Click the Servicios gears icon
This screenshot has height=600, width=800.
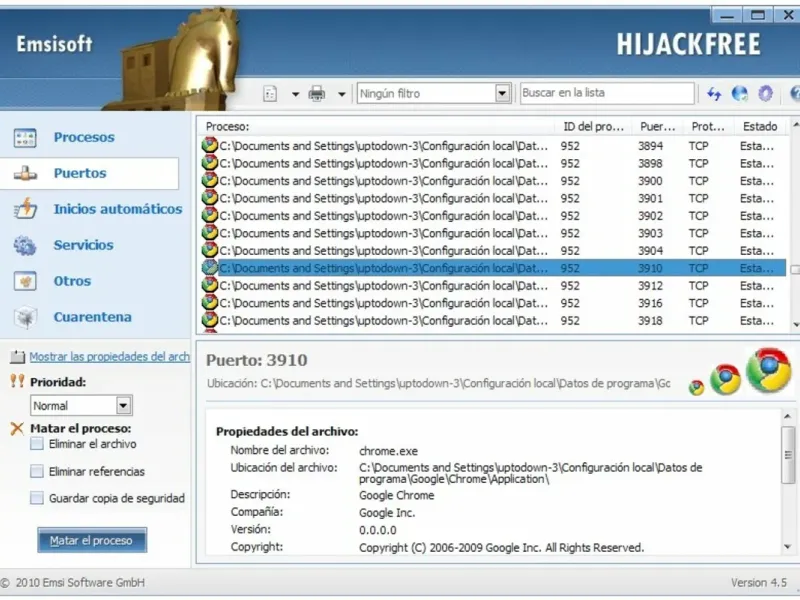point(25,245)
